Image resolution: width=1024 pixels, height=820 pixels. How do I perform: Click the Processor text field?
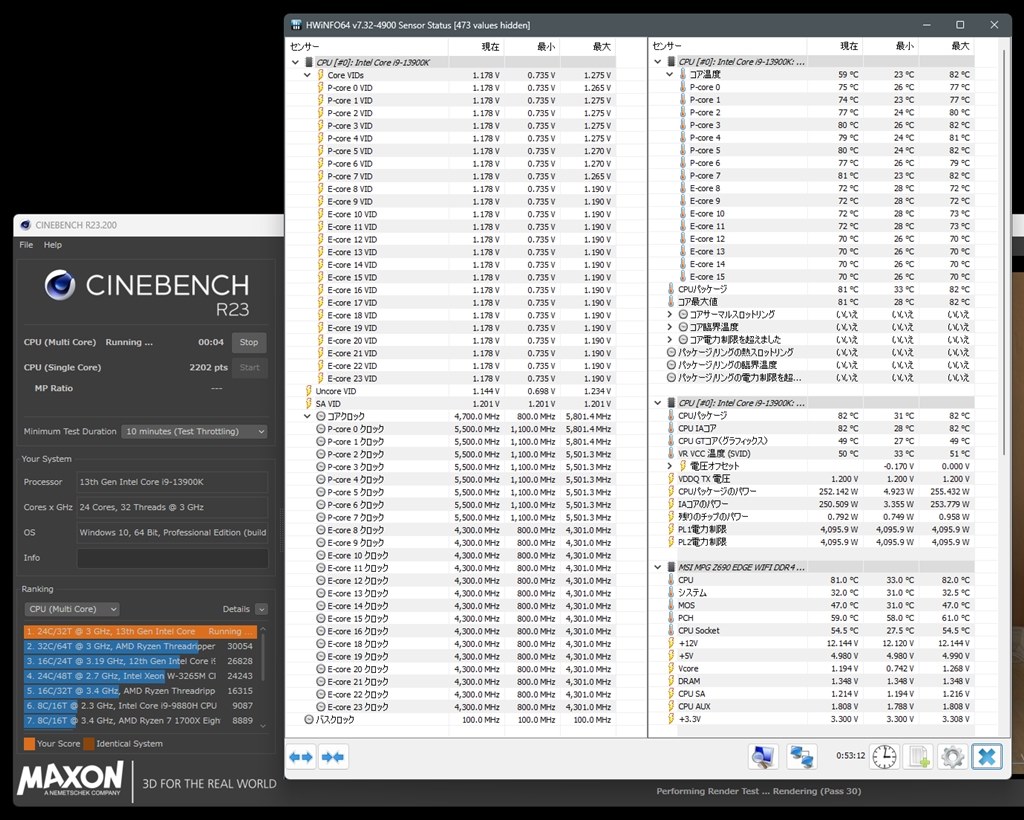pos(172,482)
